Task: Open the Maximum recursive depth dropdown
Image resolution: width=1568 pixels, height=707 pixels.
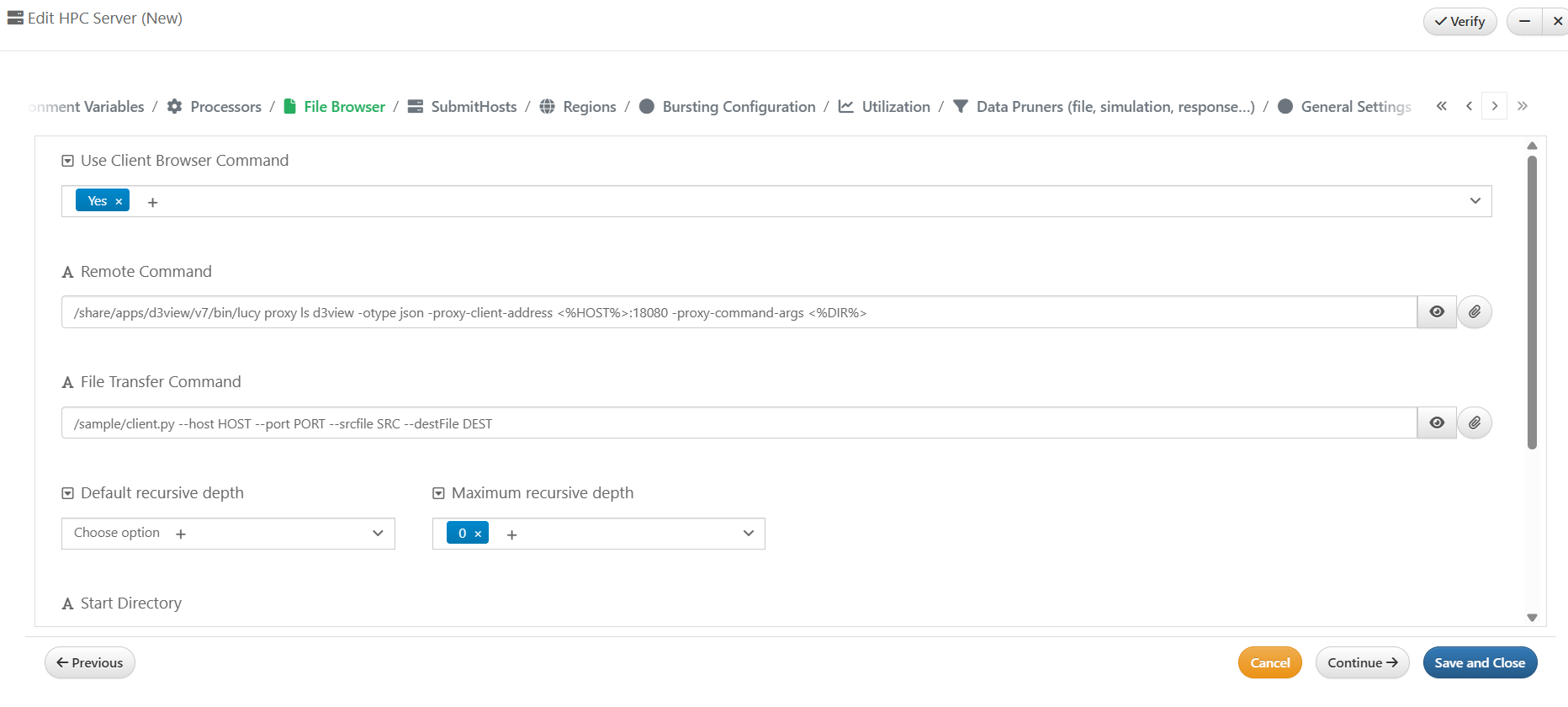Action: tap(748, 534)
